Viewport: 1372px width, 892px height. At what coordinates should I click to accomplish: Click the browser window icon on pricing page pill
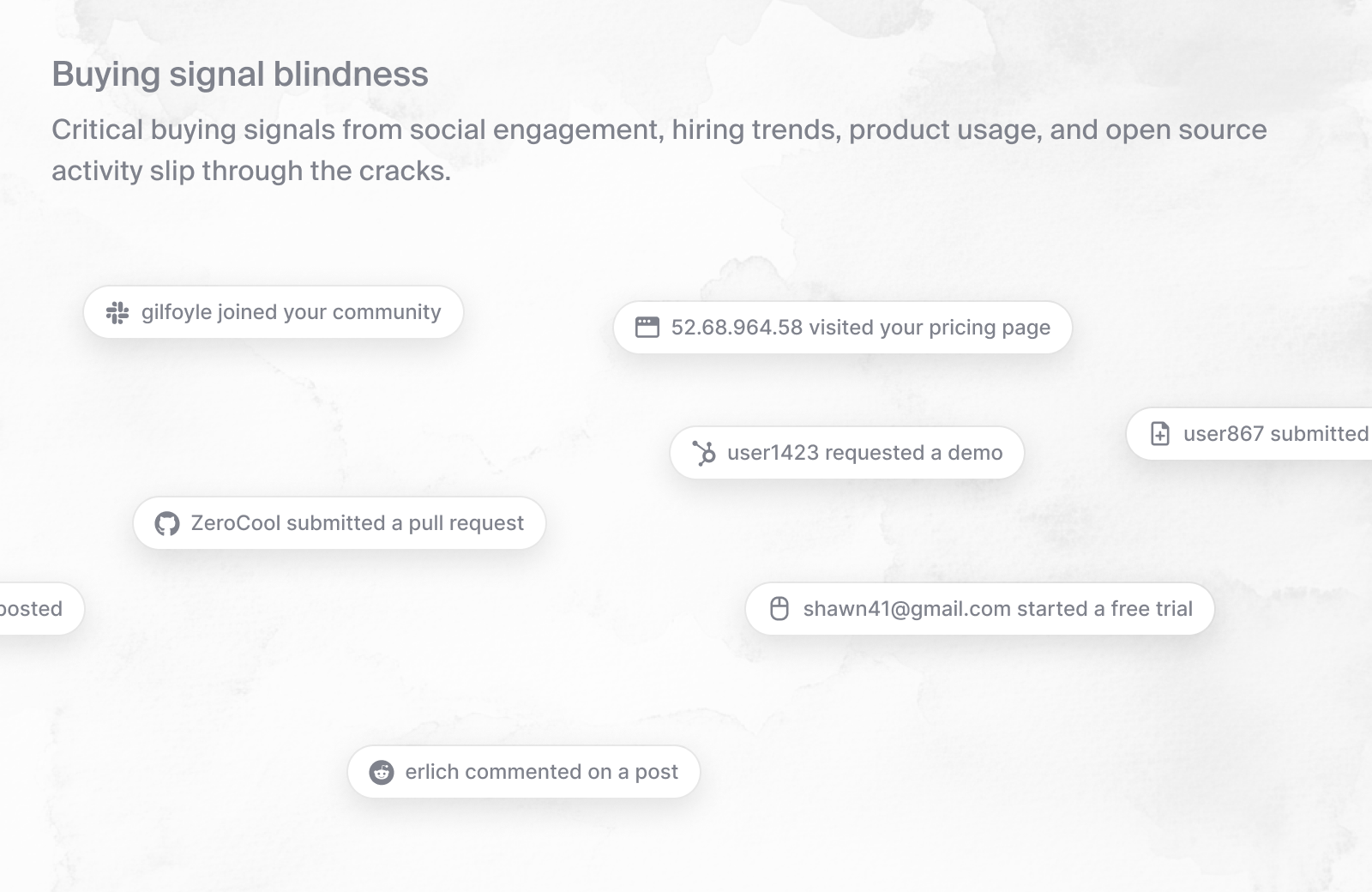tap(647, 328)
